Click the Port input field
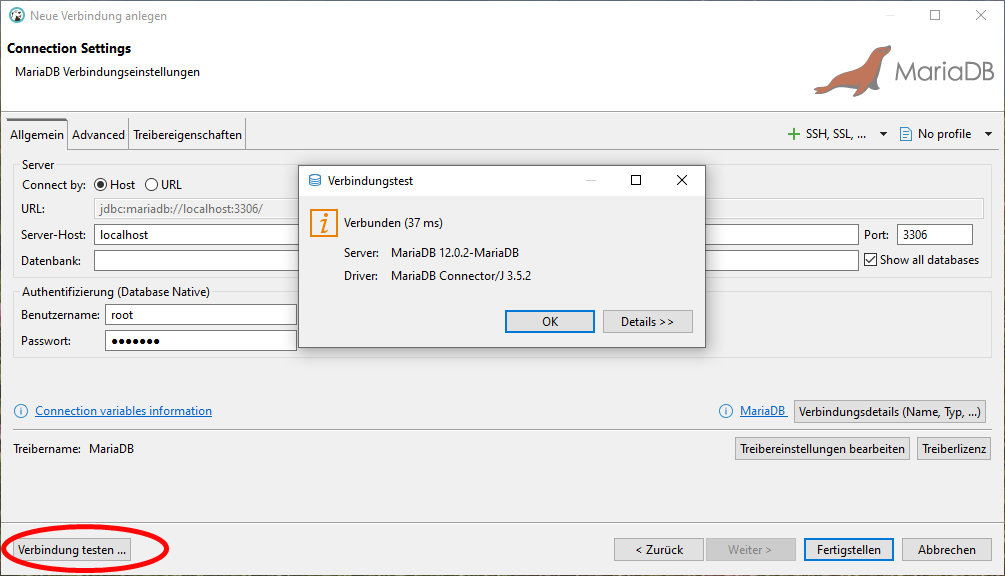This screenshot has height=576, width=1005. tap(934, 235)
